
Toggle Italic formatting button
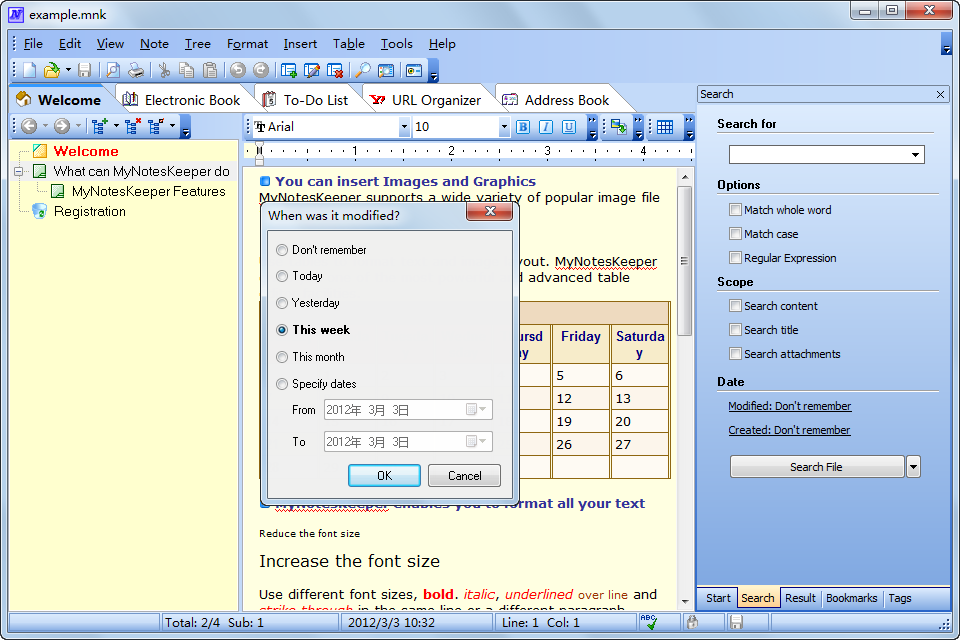(546, 127)
